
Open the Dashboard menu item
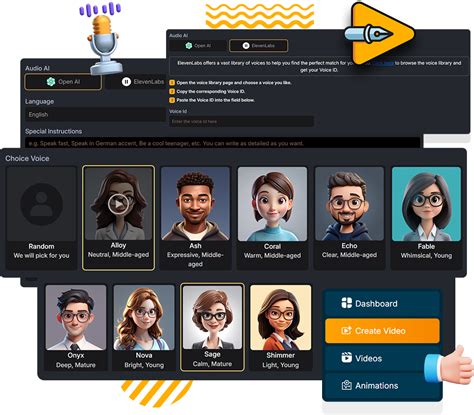pyautogui.click(x=382, y=303)
